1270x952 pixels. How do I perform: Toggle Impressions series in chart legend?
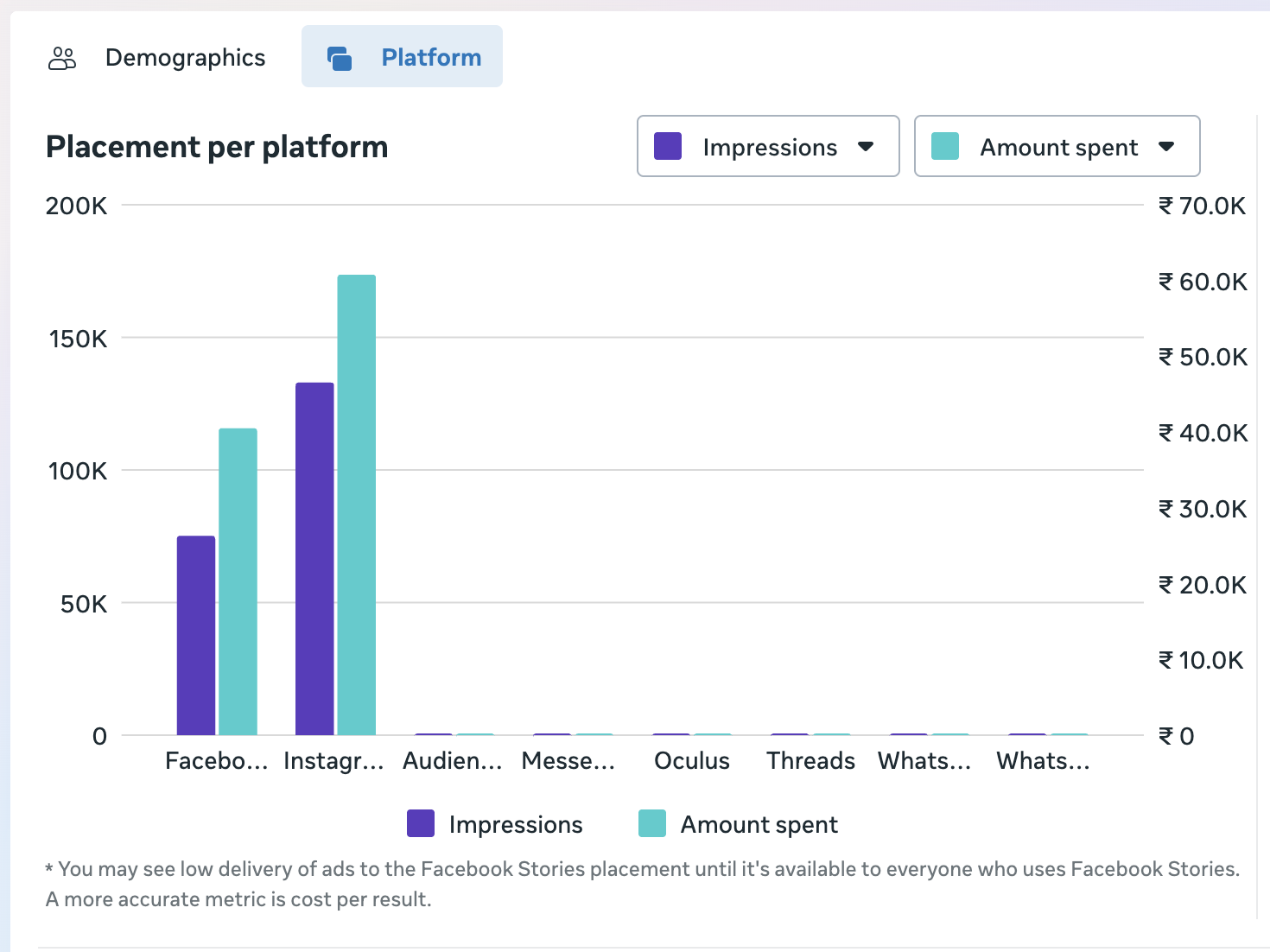[x=515, y=824]
